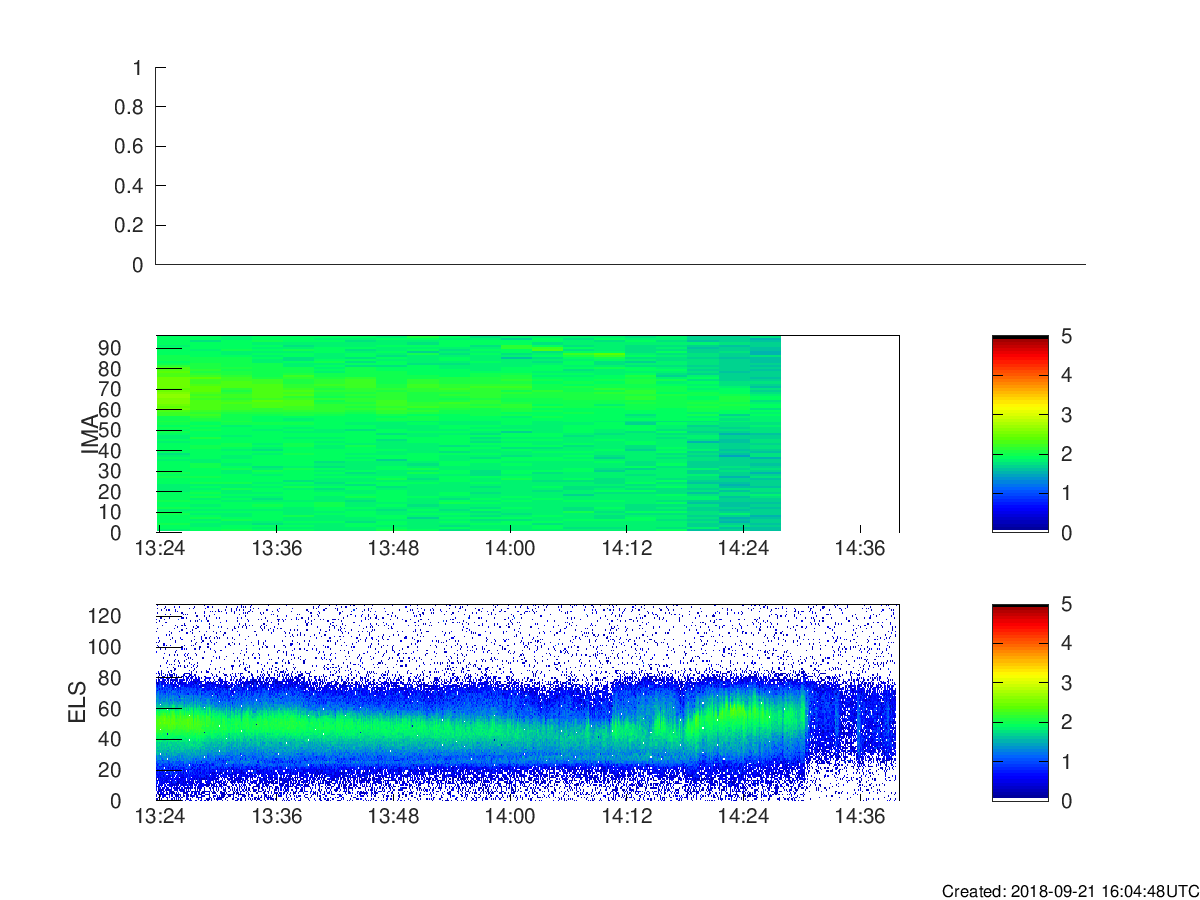Click the 13:36 time label under the IMA plot
The height and width of the screenshot is (900, 1200).
276,548
